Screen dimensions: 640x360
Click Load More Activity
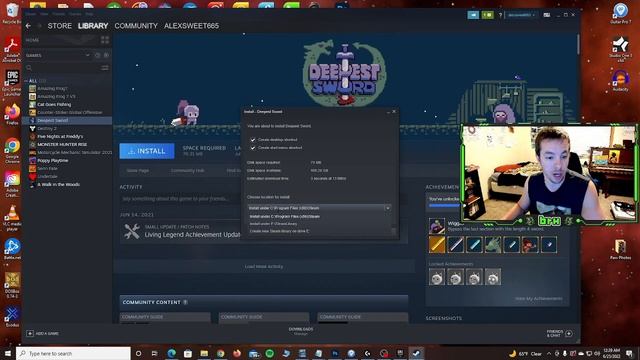tap(264, 267)
